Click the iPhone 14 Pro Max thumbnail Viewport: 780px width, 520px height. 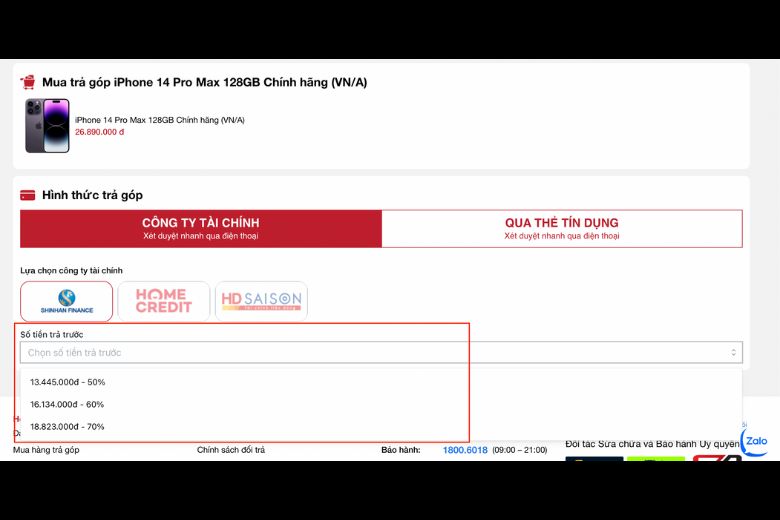[47, 126]
